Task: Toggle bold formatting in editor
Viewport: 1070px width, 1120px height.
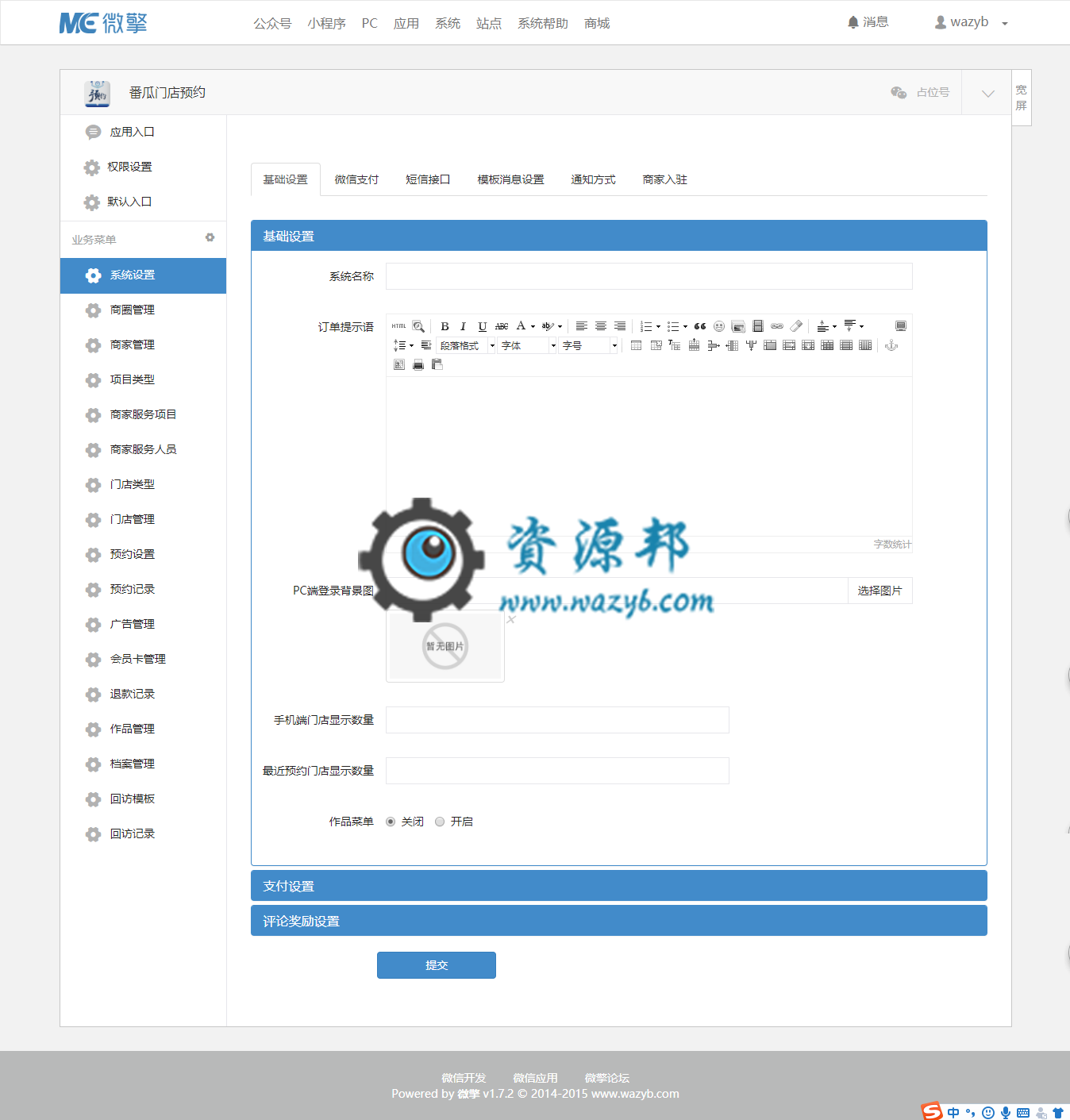Action: [x=445, y=326]
